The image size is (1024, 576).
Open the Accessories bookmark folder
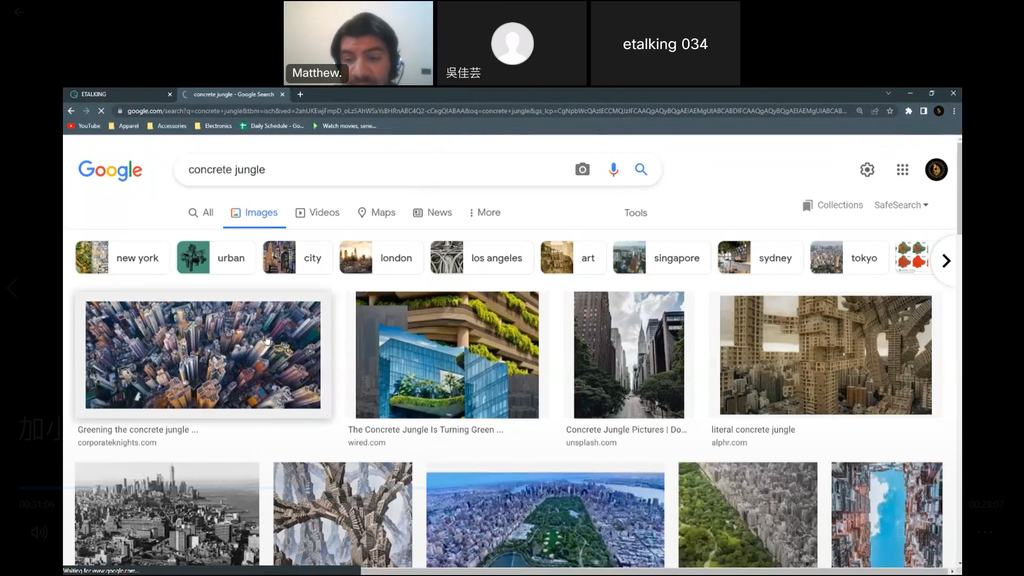point(167,126)
